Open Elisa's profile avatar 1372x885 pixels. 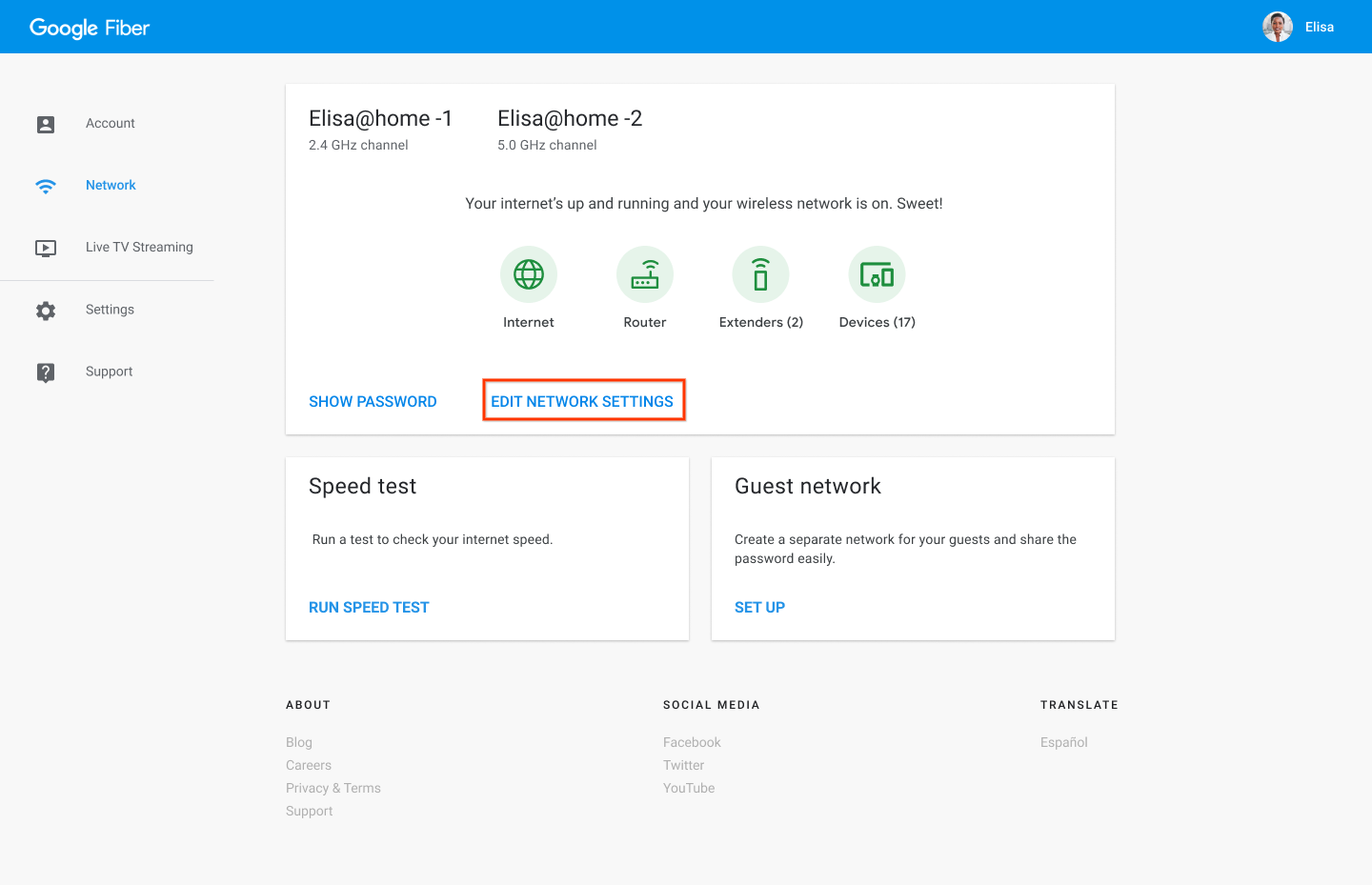pyautogui.click(x=1278, y=27)
